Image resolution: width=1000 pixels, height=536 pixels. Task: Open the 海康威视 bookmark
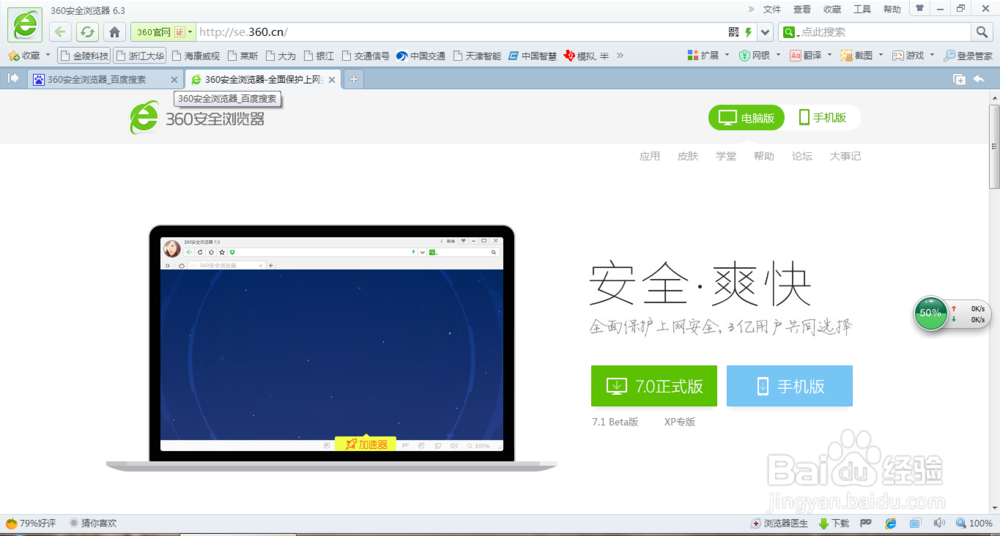[x=195, y=56]
